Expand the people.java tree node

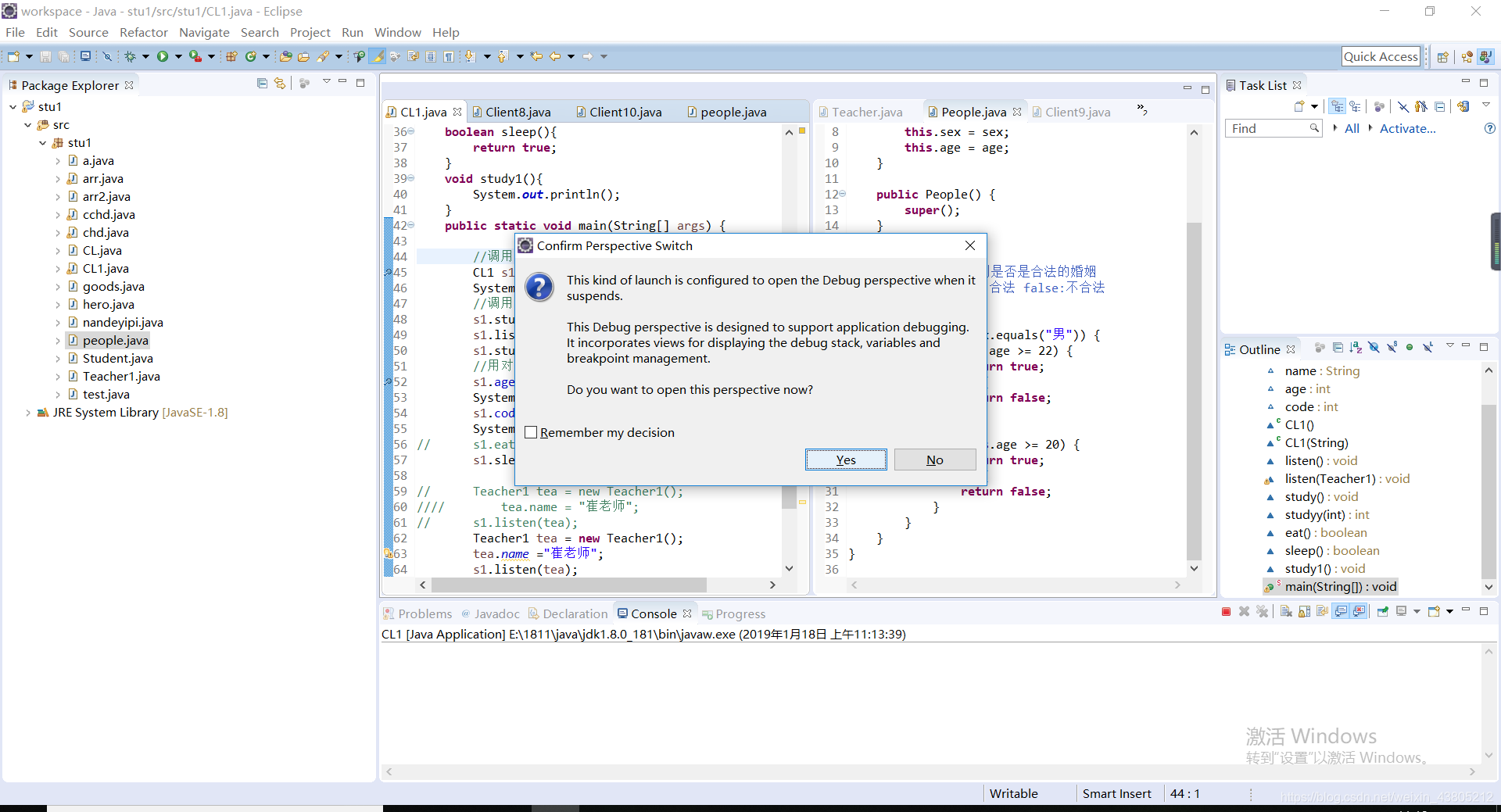(58, 340)
